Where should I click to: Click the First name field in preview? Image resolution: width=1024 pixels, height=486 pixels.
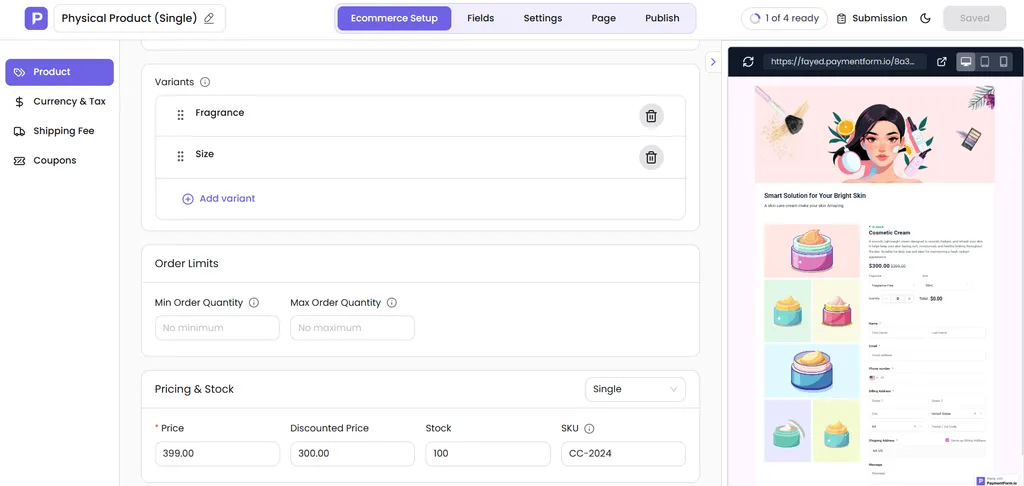pos(898,333)
